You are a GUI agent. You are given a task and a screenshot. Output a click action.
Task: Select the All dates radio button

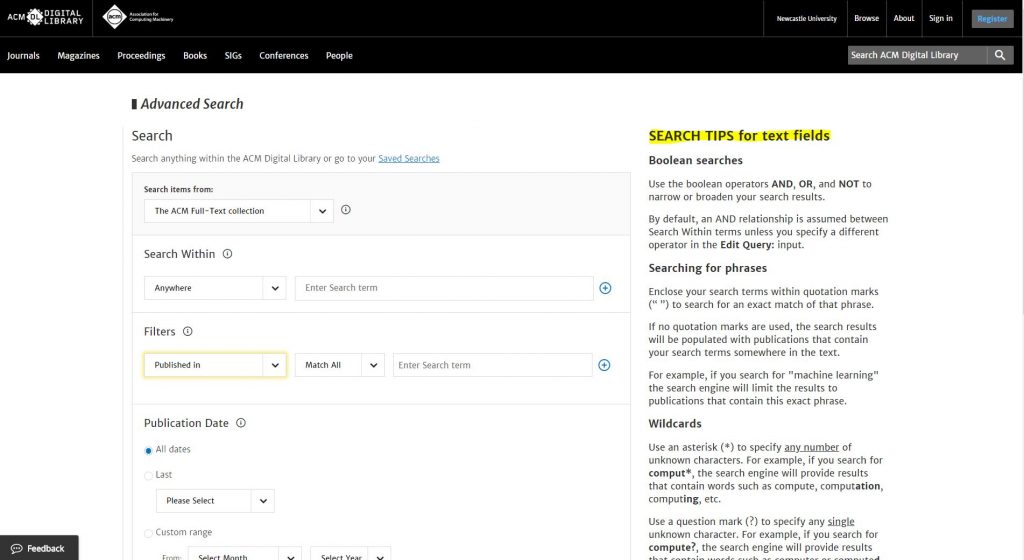pyautogui.click(x=149, y=450)
